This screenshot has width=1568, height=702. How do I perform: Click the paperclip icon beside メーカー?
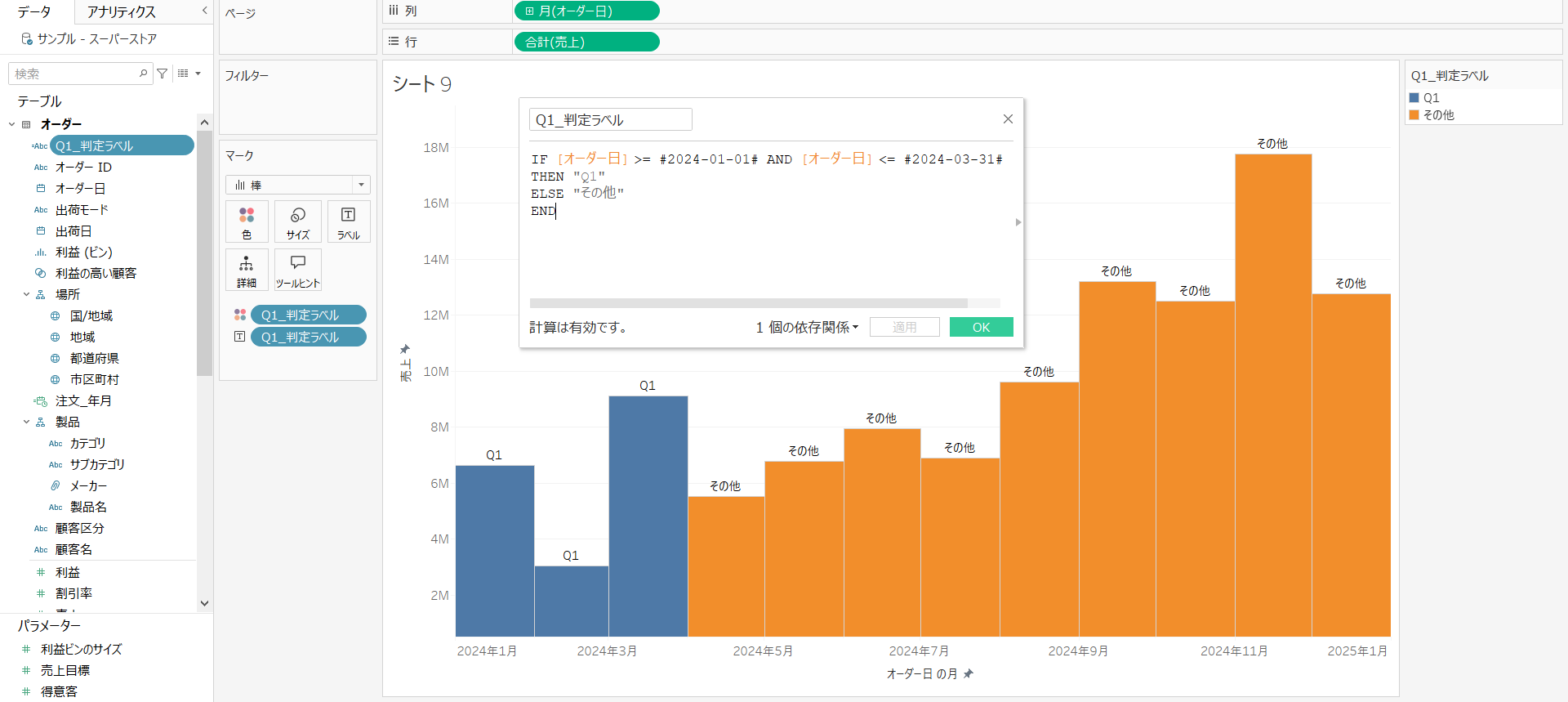56,485
